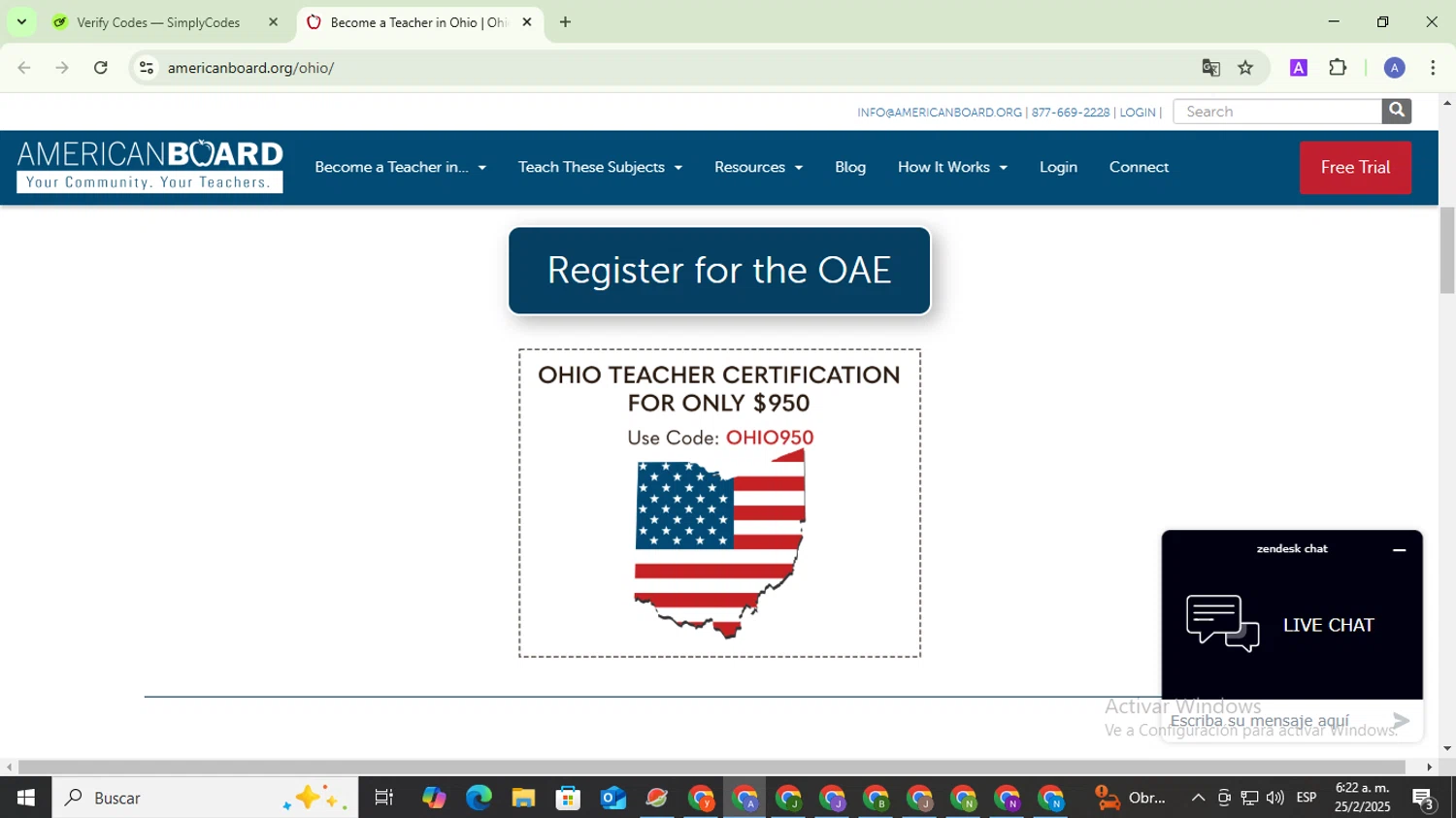Click INFO@AMERICANBOARD.ORG email link
Screen dimensions: 1456x818
940,113
